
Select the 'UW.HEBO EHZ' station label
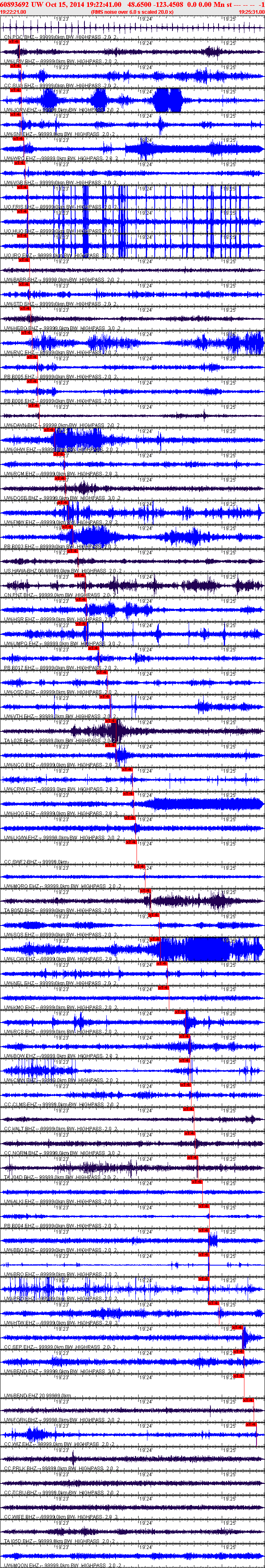(21, 329)
